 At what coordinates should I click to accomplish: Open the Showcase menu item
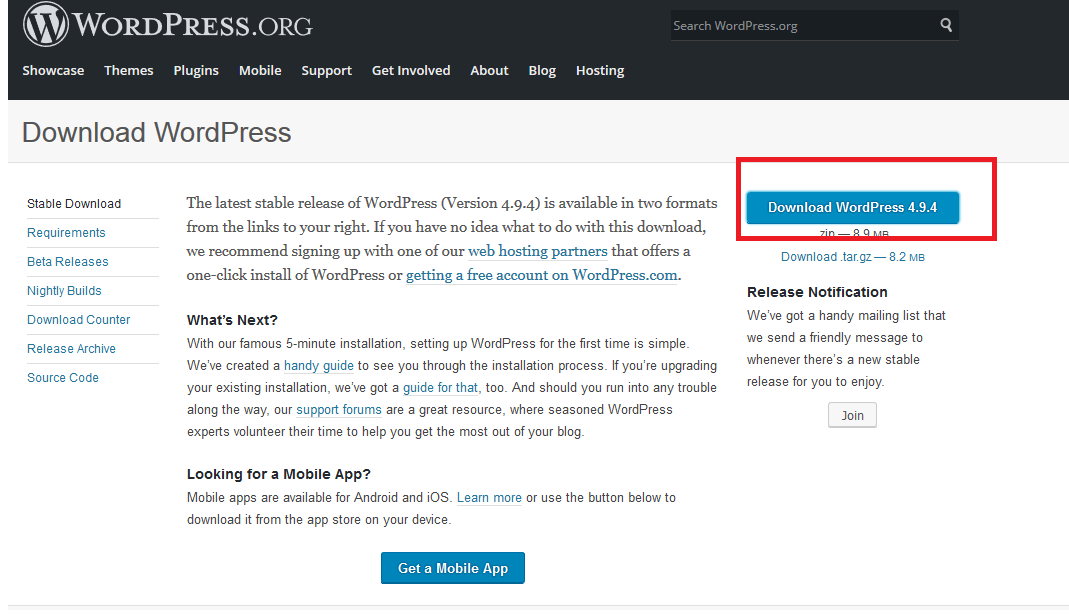[x=53, y=71]
